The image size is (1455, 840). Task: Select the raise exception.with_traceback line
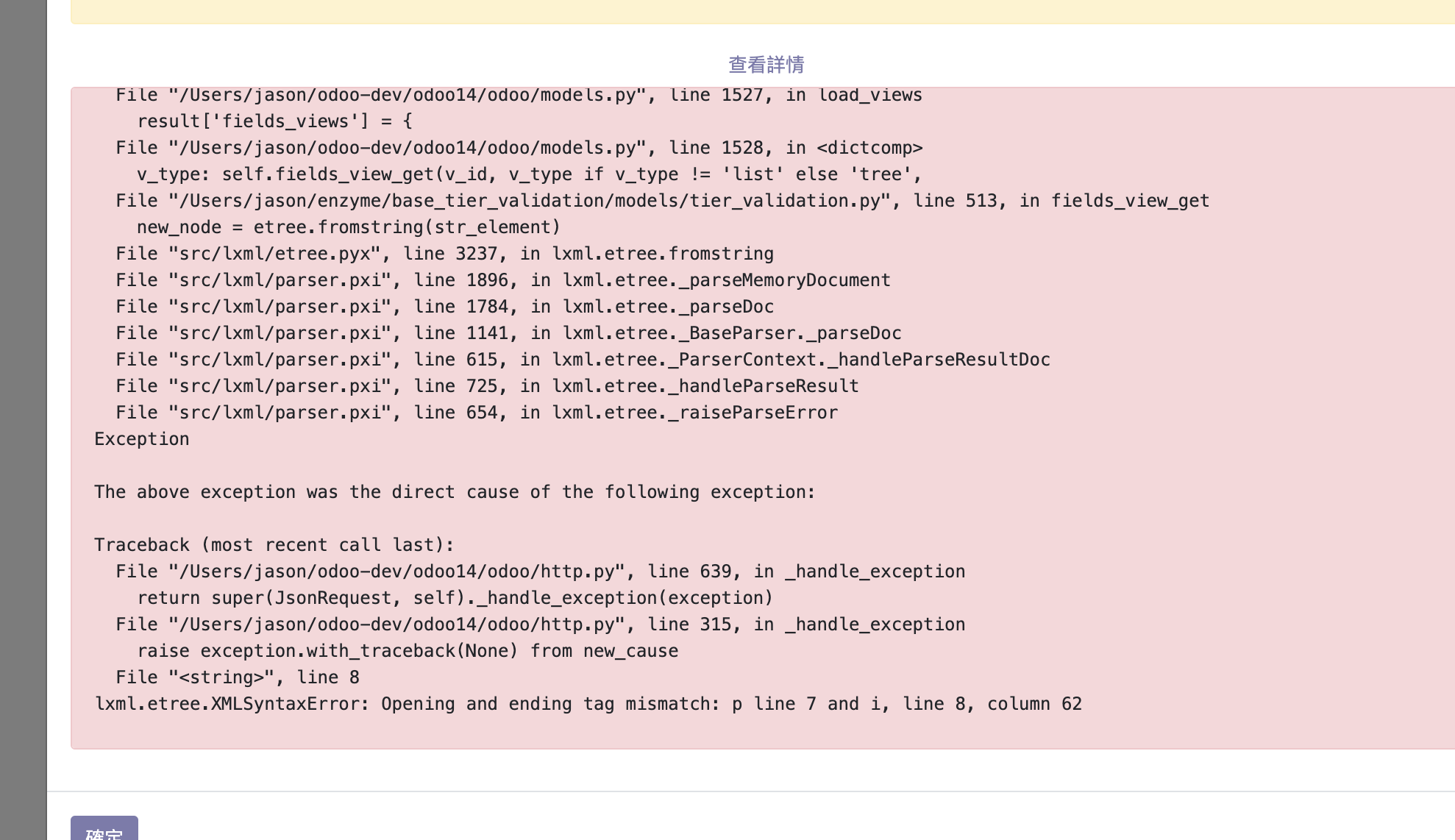407,650
